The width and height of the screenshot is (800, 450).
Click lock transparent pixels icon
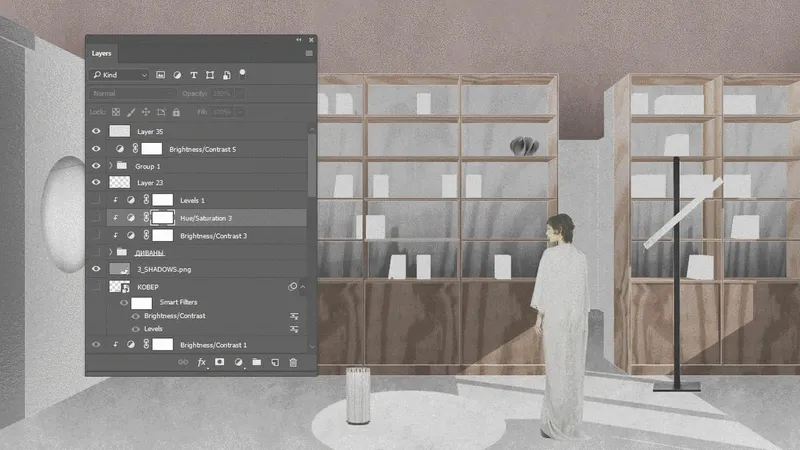click(116, 112)
